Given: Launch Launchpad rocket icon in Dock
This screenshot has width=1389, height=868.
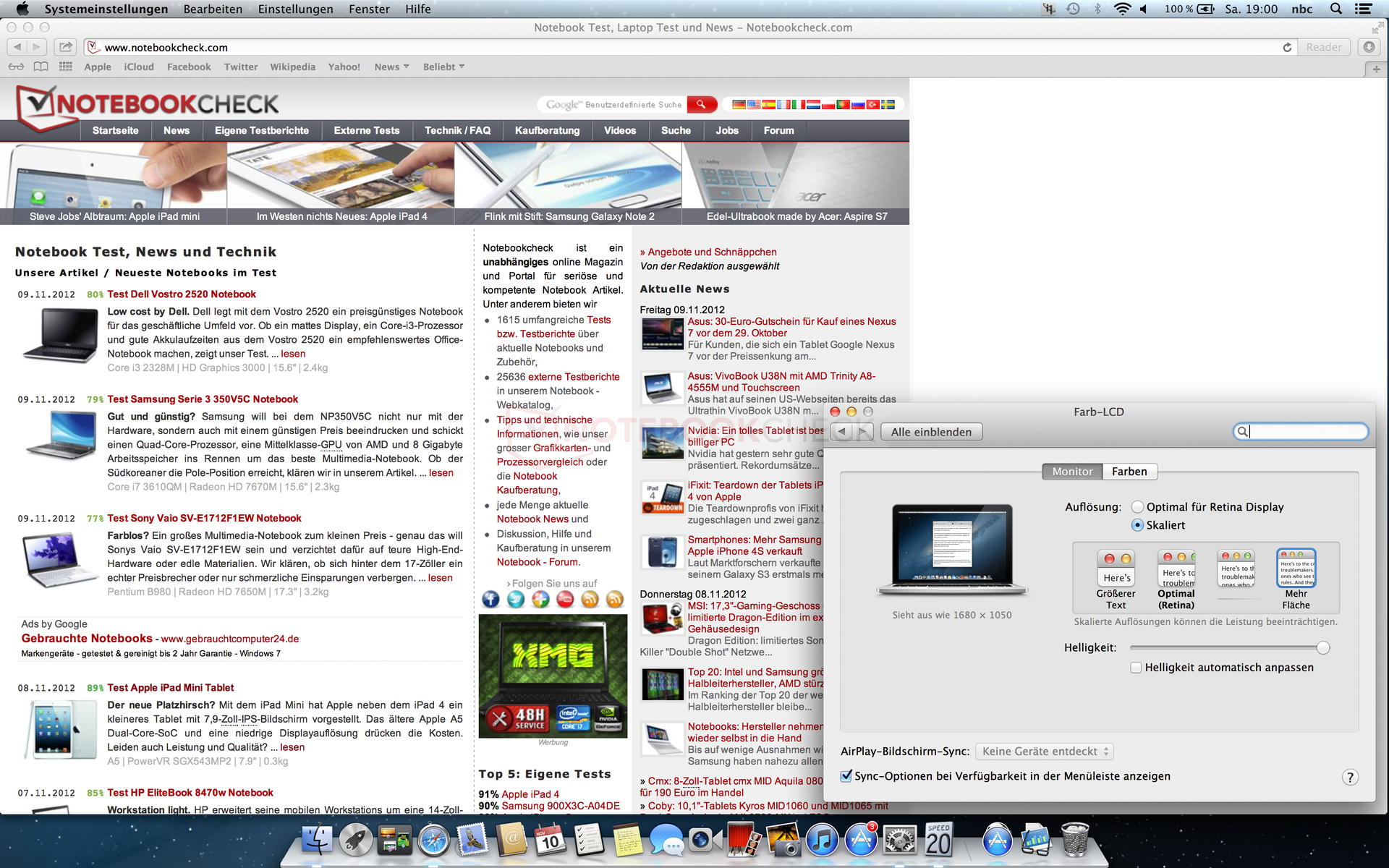Looking at the screenshot, I should [x=355, y=841].
